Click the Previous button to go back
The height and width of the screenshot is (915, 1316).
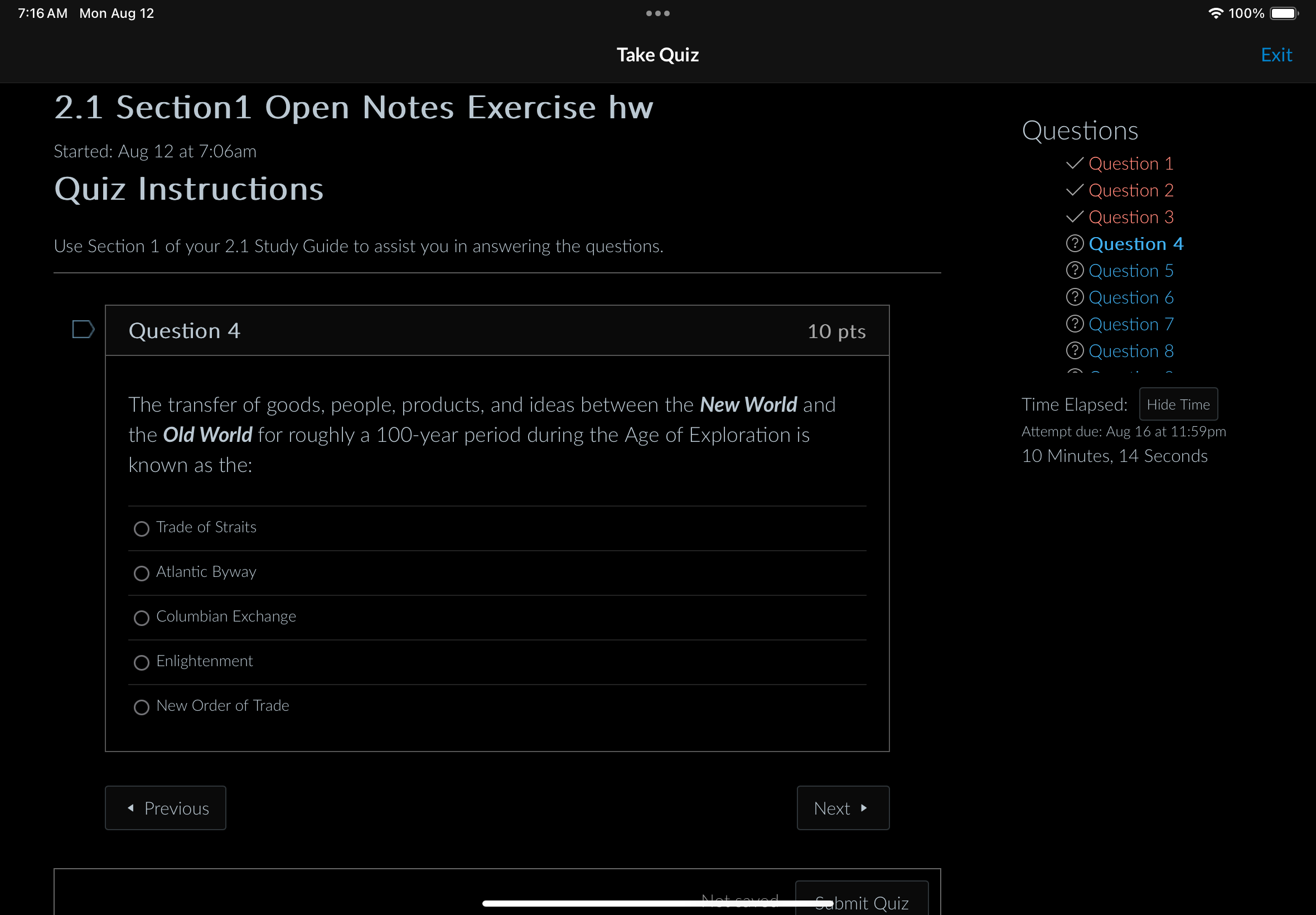click(x=166, y=808)
